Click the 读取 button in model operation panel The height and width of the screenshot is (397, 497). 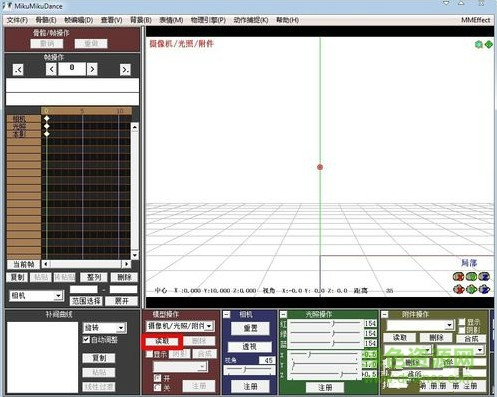coord(162,341)
